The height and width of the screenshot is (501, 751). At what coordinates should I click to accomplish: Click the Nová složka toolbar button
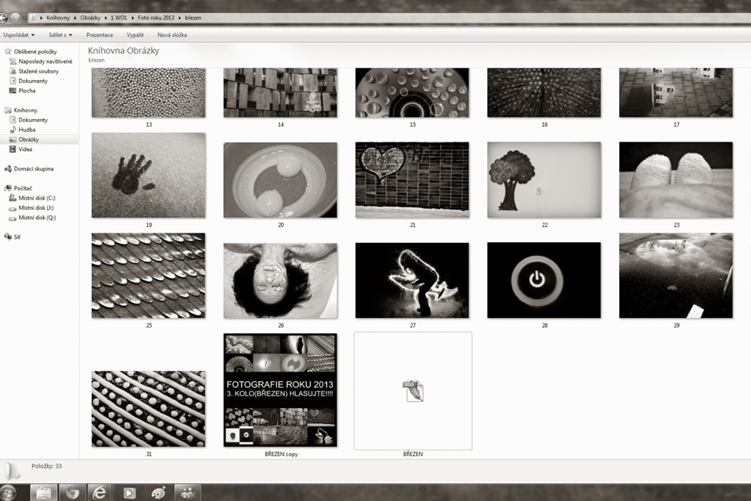tap(172, 35)
